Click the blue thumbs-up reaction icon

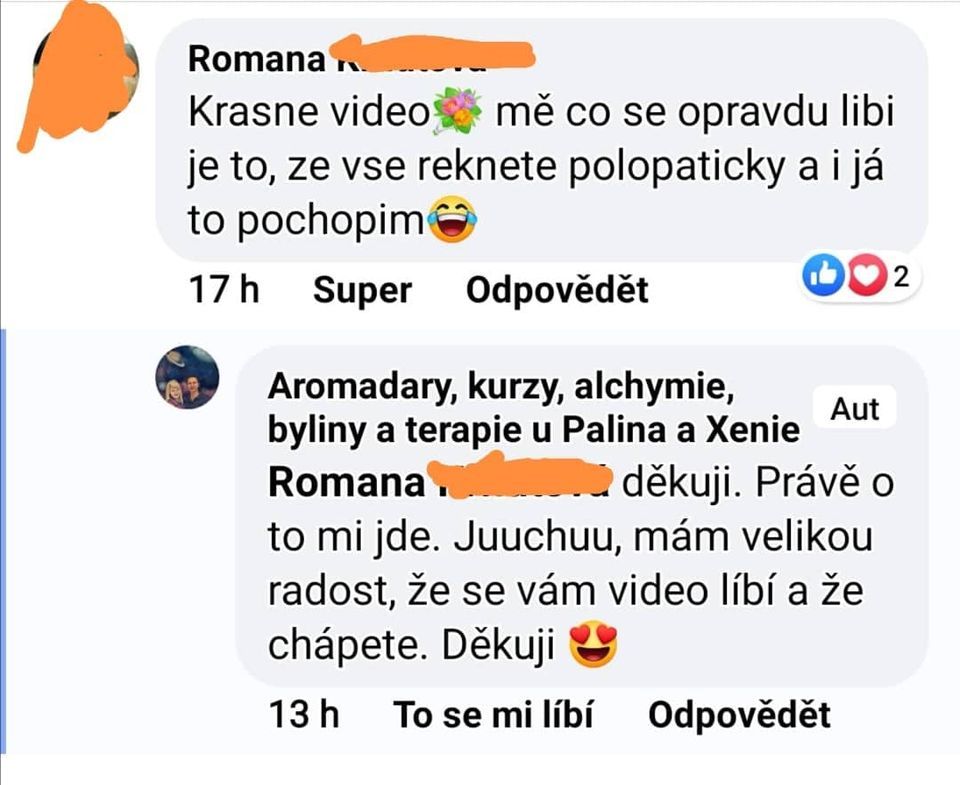(823, 275)
